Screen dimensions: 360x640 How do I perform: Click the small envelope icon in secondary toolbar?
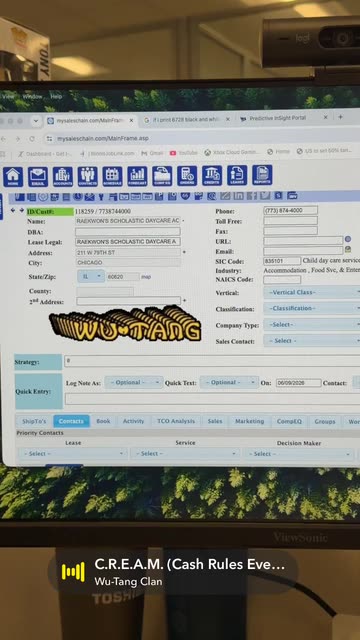[89, 197]
